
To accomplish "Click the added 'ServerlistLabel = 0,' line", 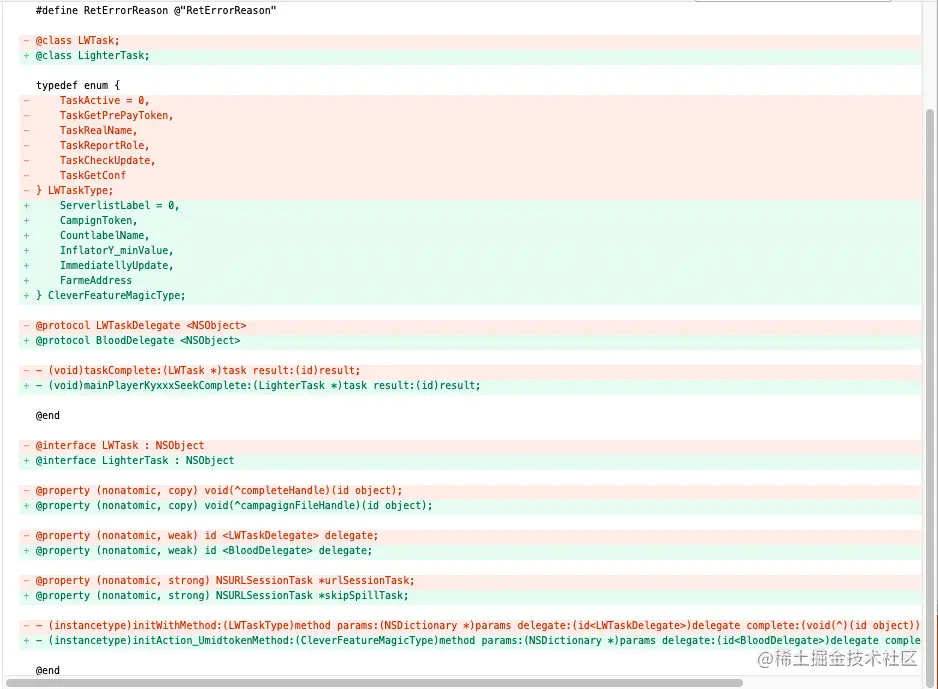I will 470,205.
